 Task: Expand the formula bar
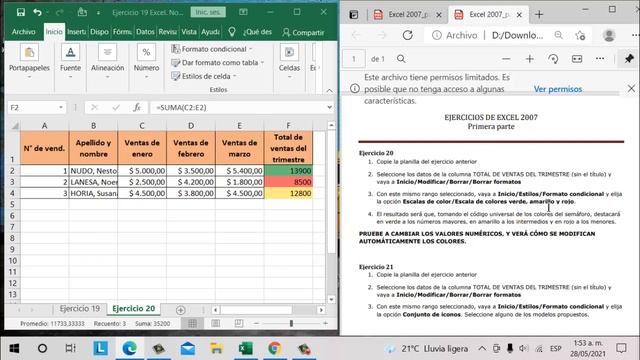coord(329,107)
